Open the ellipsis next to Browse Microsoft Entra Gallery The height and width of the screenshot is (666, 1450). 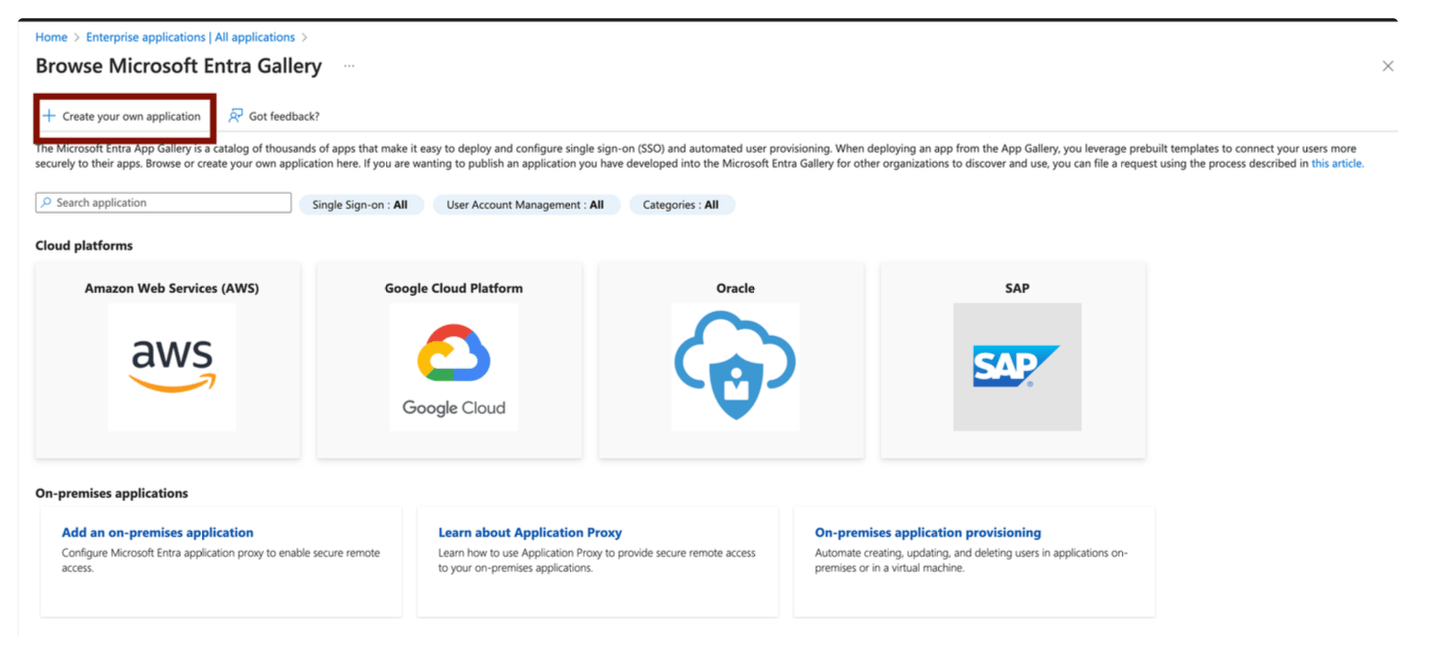point(349,65)
